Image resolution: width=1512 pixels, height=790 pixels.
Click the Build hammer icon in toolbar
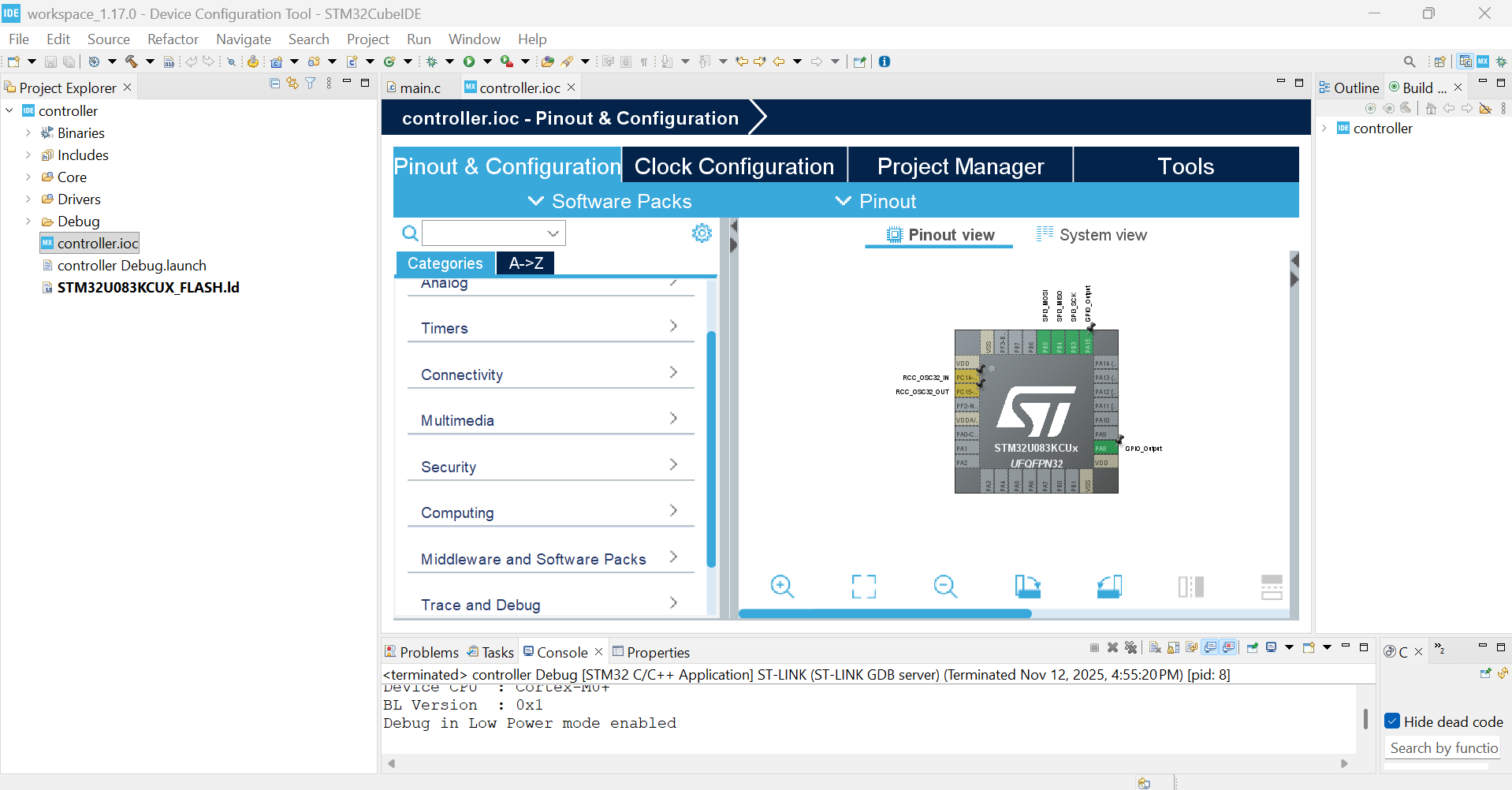[x=131, y=61]
